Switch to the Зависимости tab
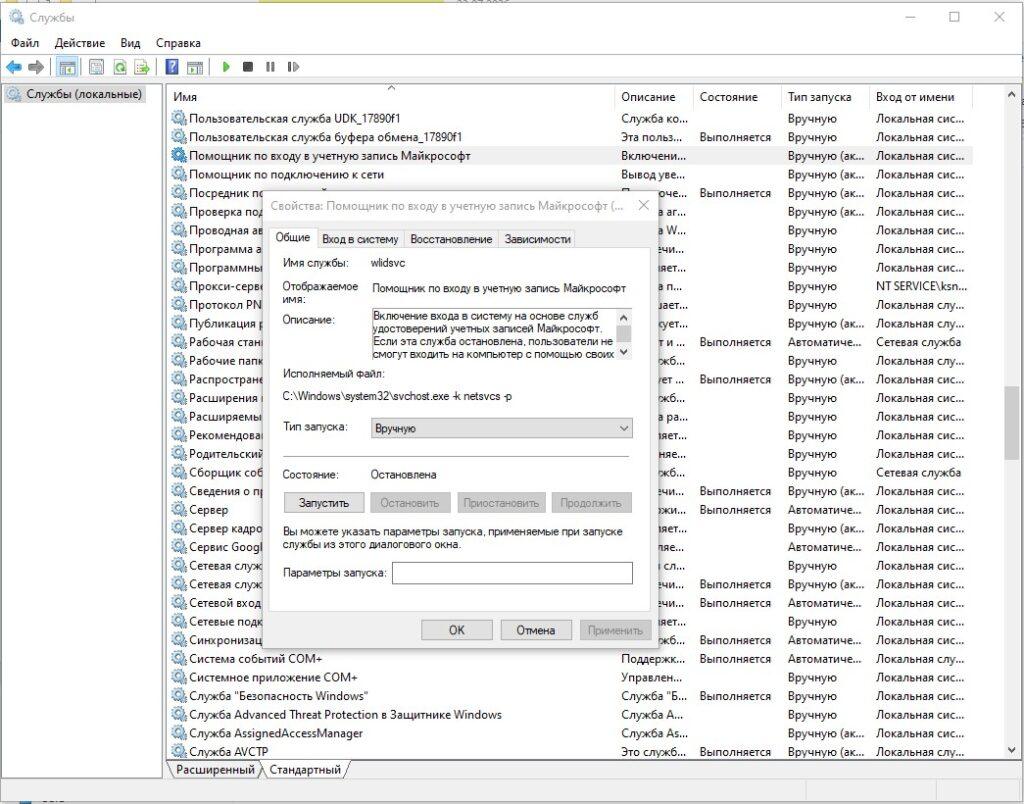 click(537, 239)
